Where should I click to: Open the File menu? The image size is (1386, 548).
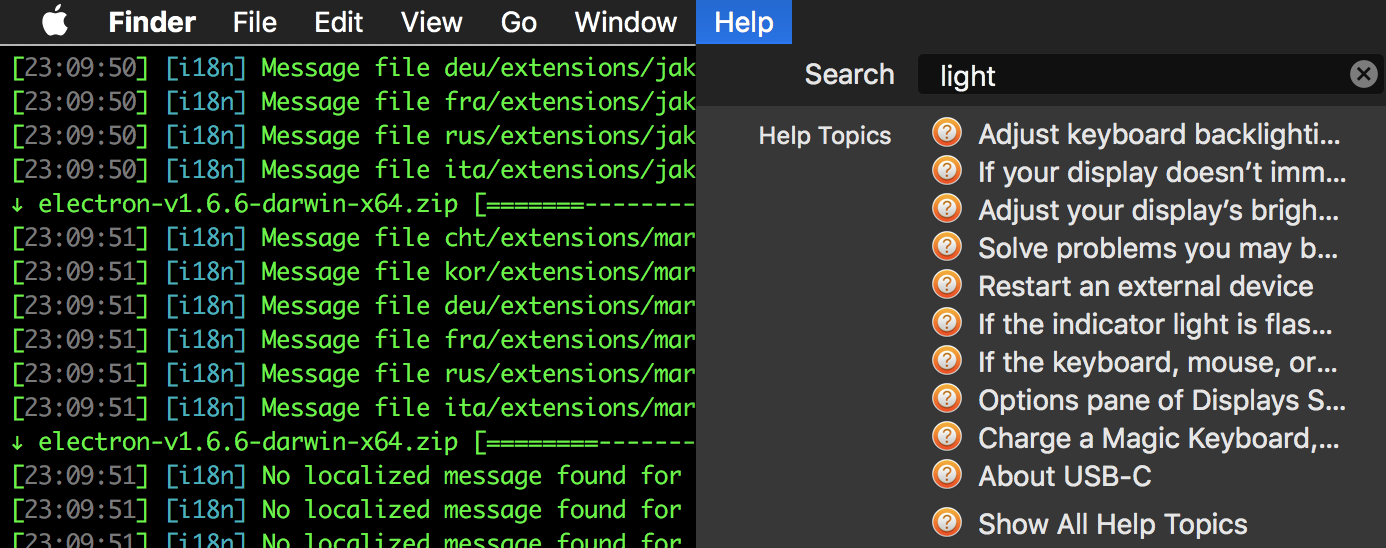(255, 22)
